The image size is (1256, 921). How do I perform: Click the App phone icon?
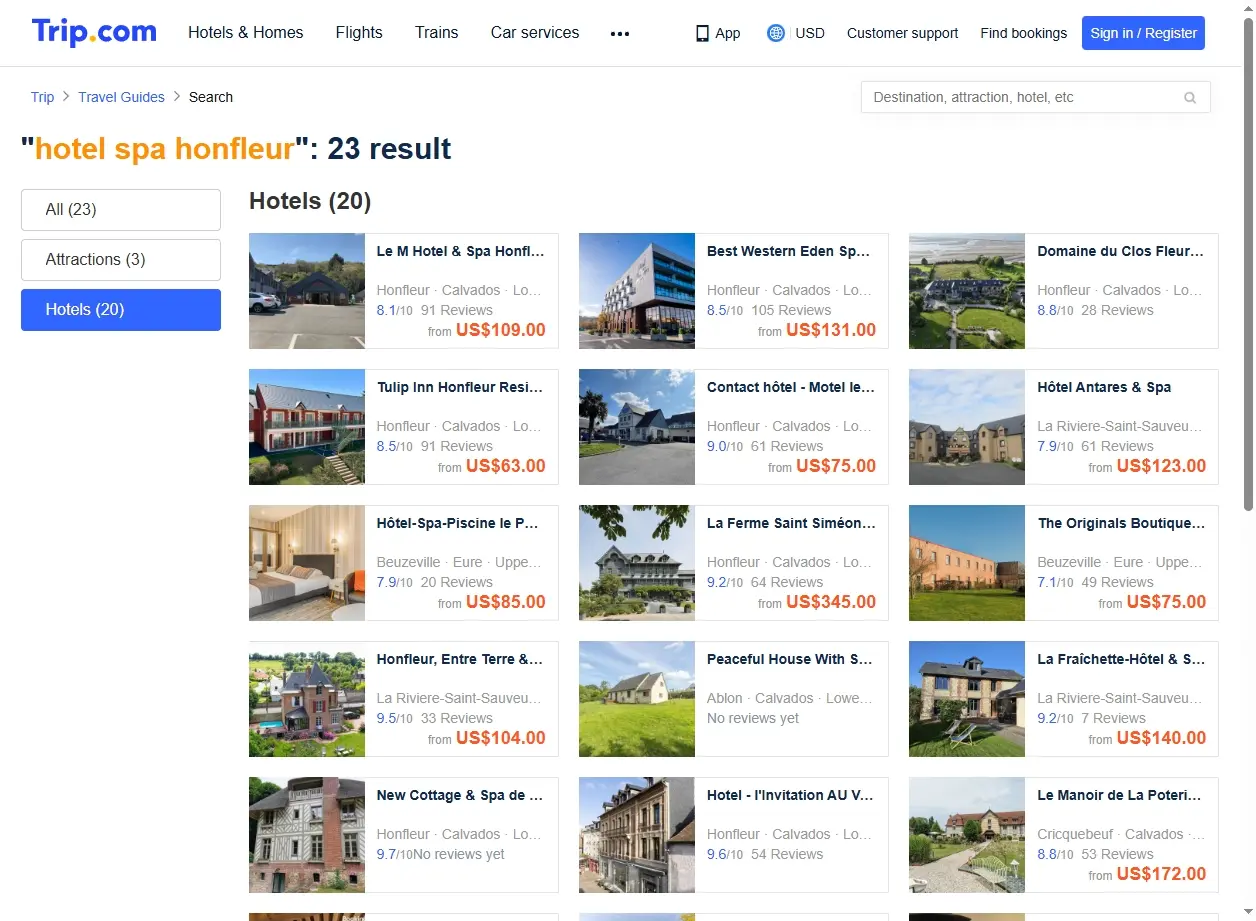(702, 33)
